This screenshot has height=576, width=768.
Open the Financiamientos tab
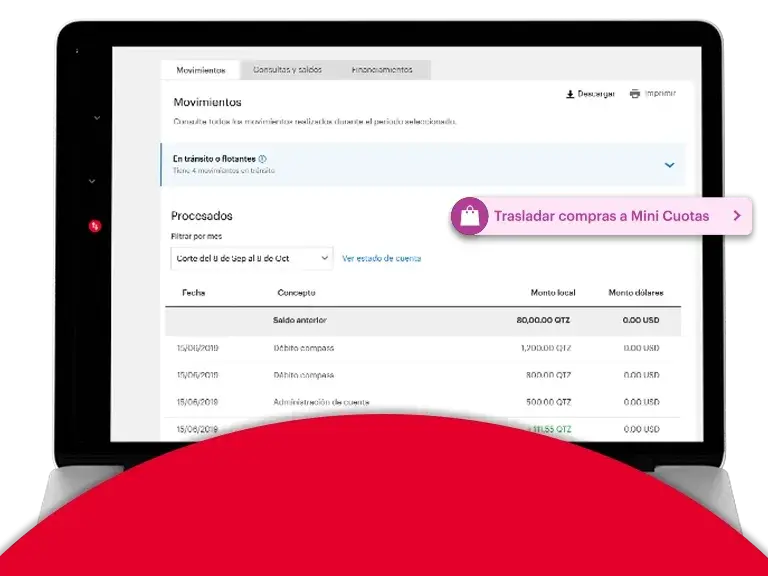coord(382,70)
